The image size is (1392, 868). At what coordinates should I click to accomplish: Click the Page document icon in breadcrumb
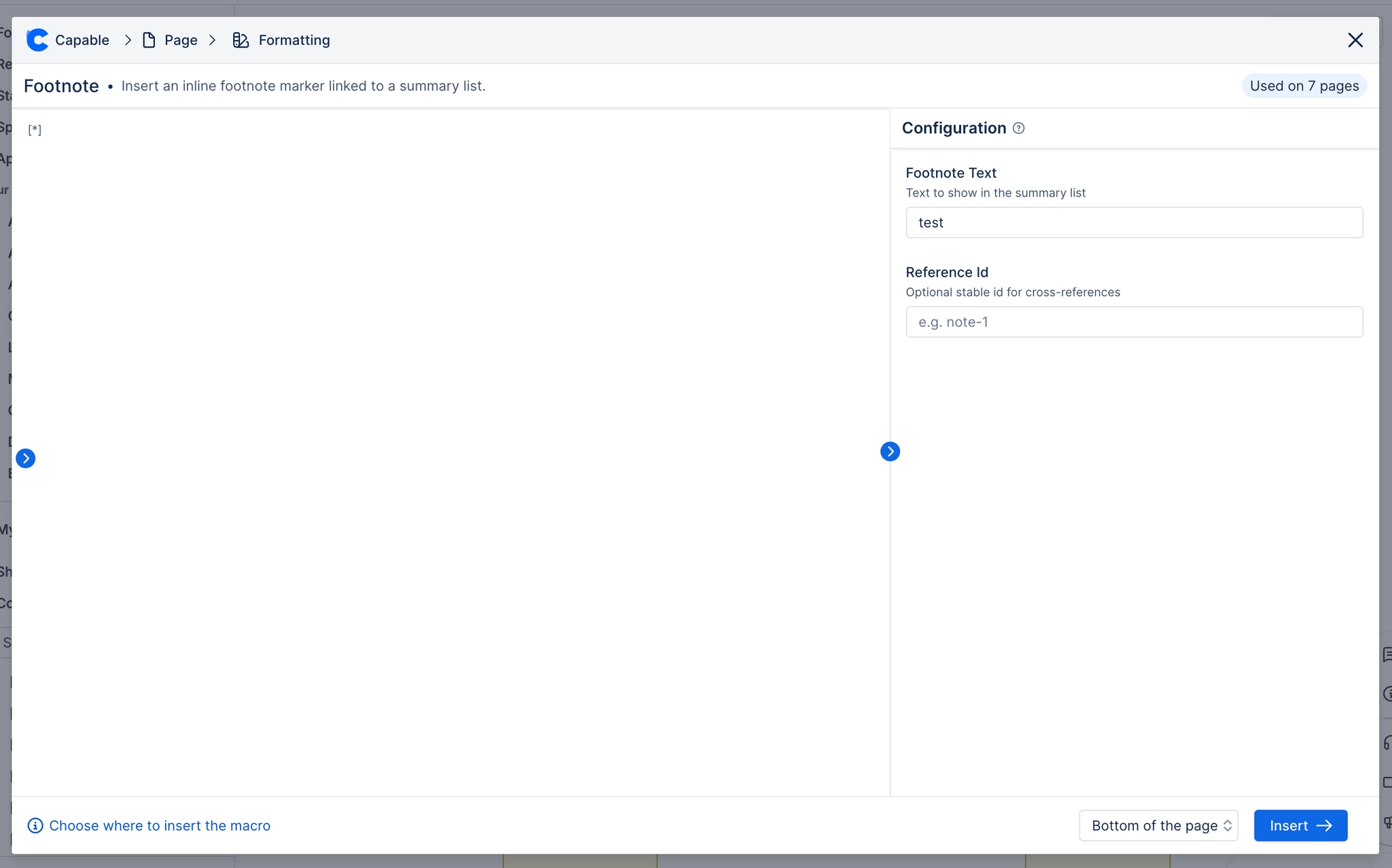coord(149,40)
